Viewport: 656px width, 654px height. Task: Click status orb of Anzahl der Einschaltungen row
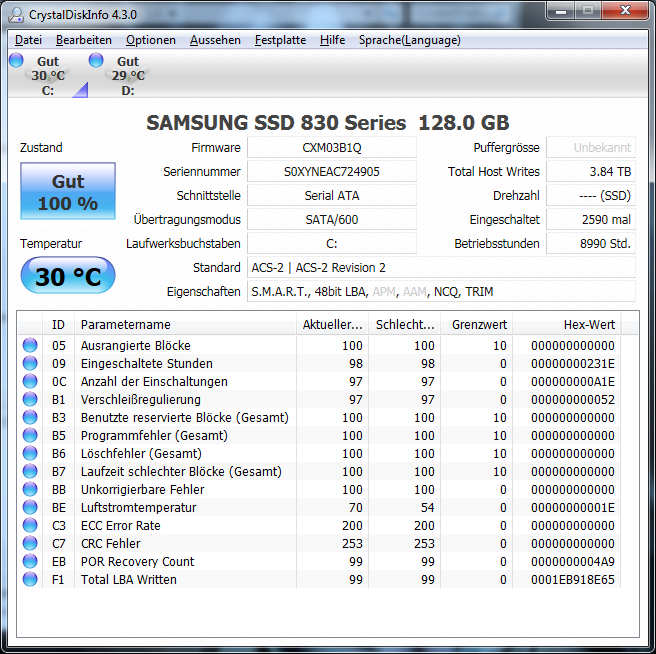click(30, 381)
